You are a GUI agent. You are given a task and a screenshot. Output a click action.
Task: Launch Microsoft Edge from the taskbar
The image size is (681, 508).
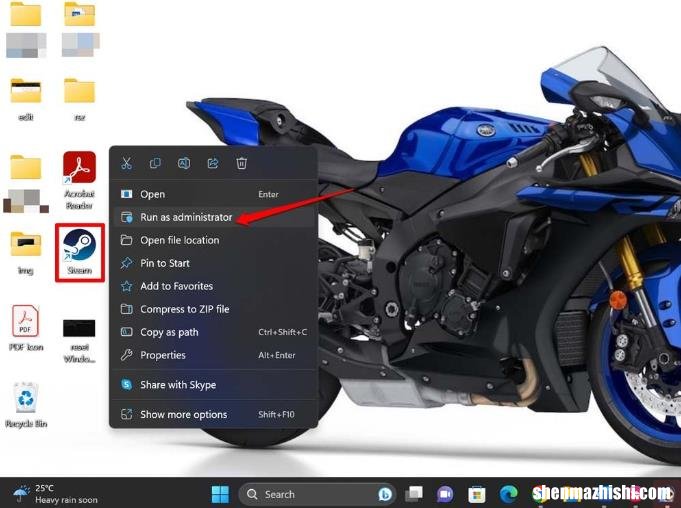pyautogui.click(x=508, y=494)
